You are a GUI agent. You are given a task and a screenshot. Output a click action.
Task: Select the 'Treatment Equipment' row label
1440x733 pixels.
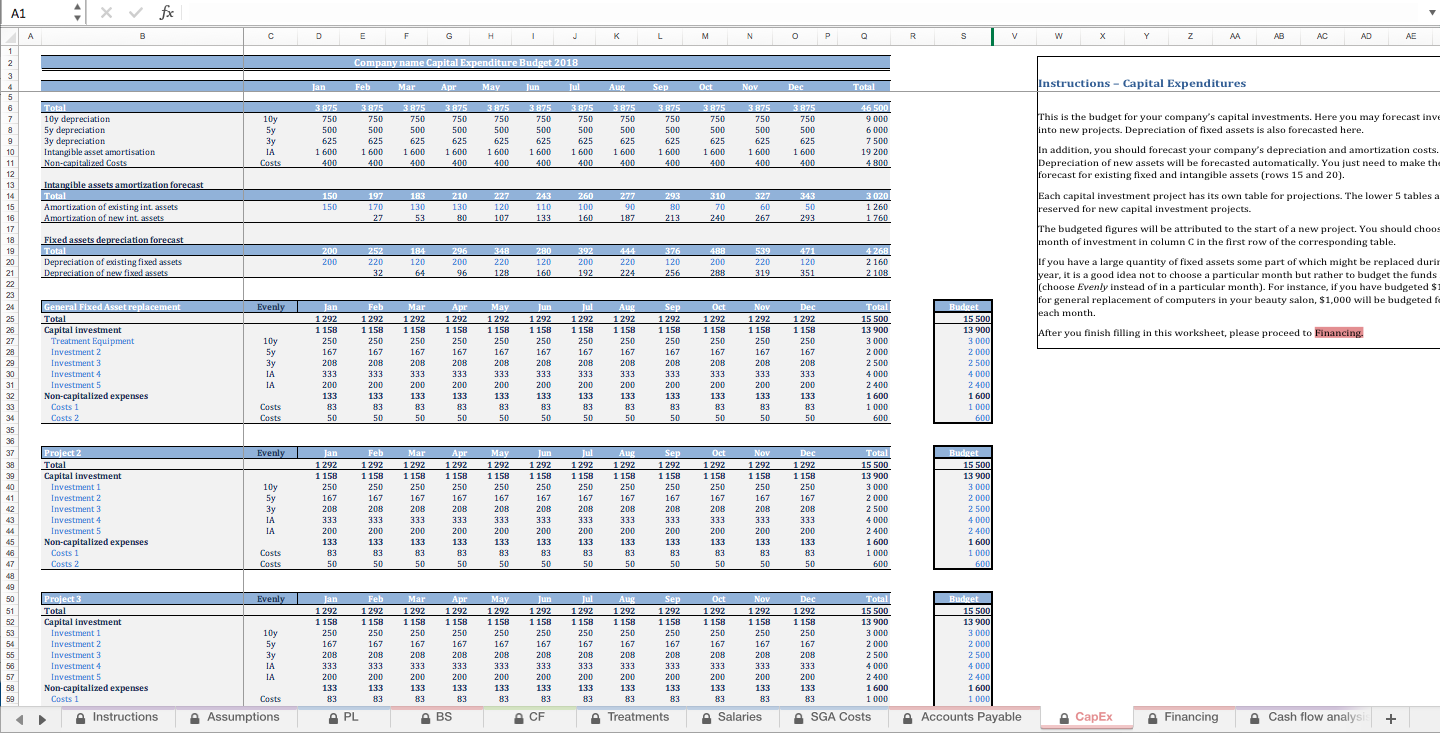[92, 341]
